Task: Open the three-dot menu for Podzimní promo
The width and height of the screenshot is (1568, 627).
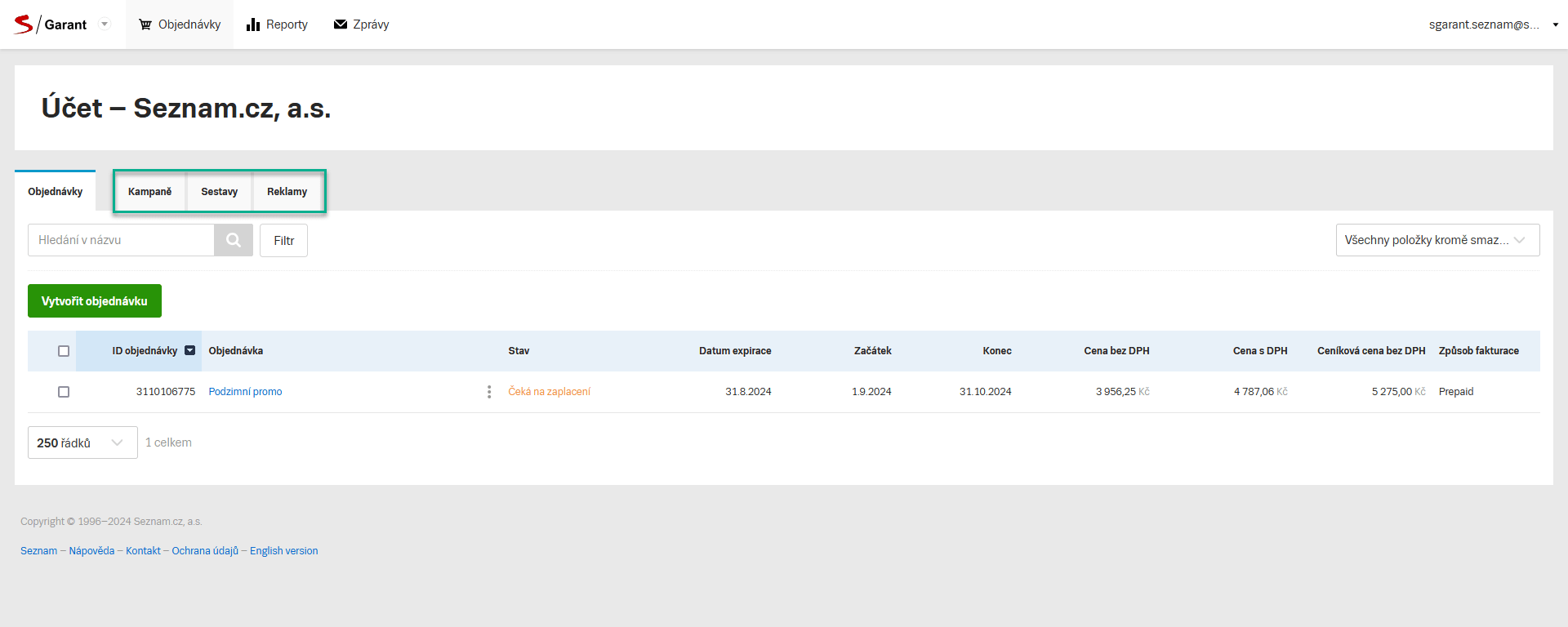Action: 489,392
